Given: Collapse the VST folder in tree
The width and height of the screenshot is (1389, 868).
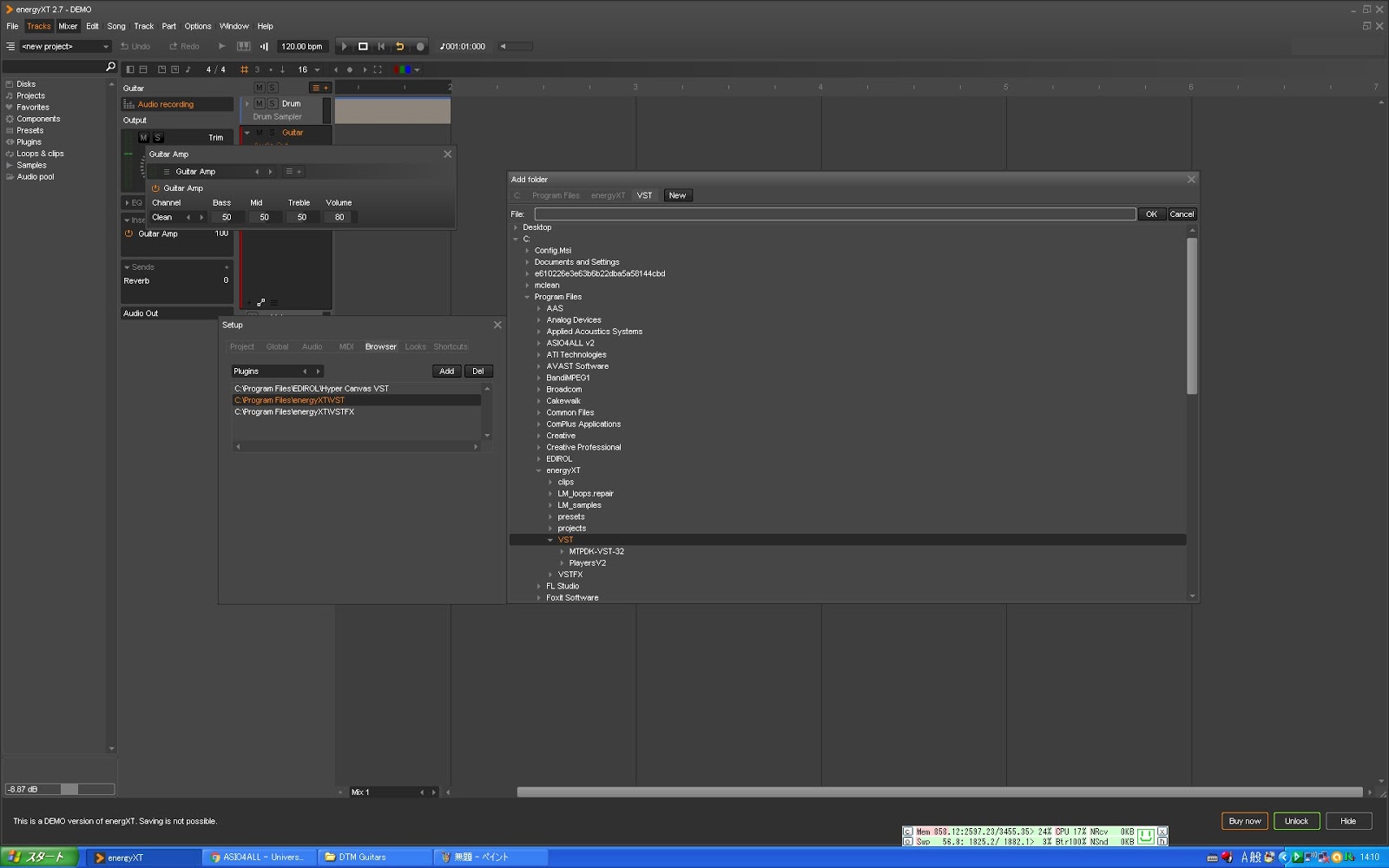Looking at the screenshot, I should (x=550, y=540).
